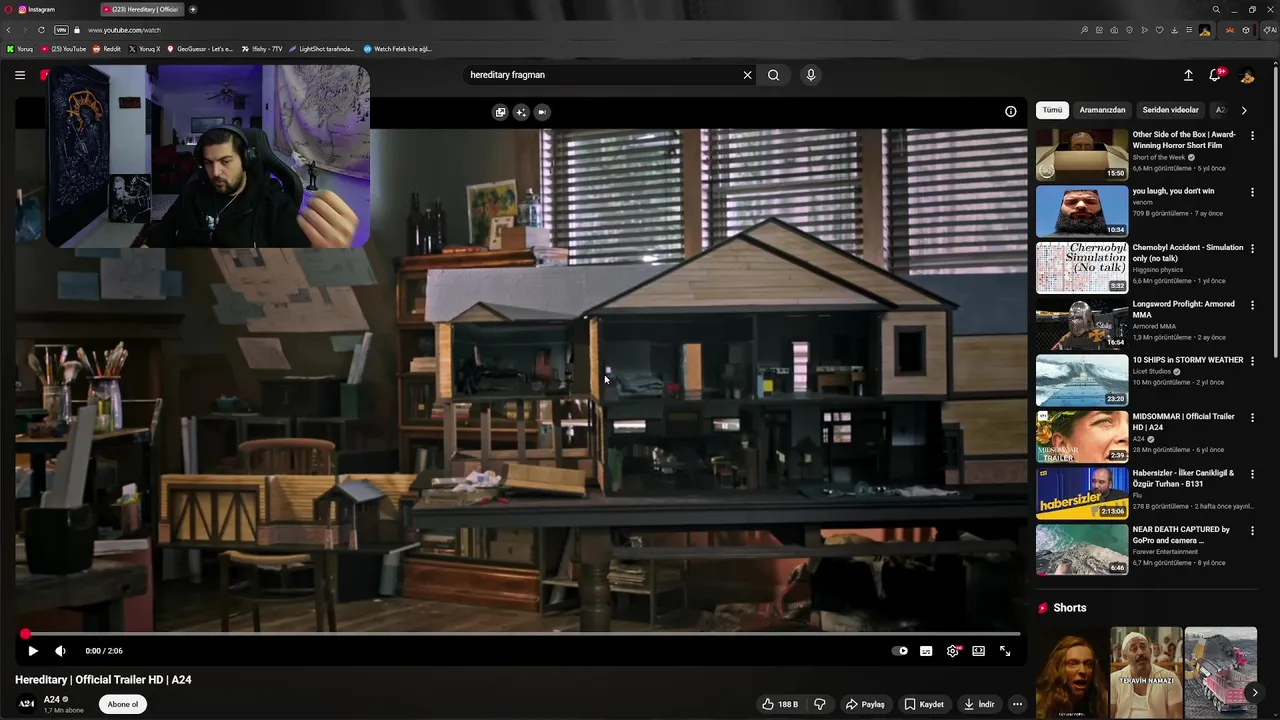Open options menu for Other Side of the Box
Image resolution: width=1280 pixels, height=720 pixels.
(x=1252, y=136)
